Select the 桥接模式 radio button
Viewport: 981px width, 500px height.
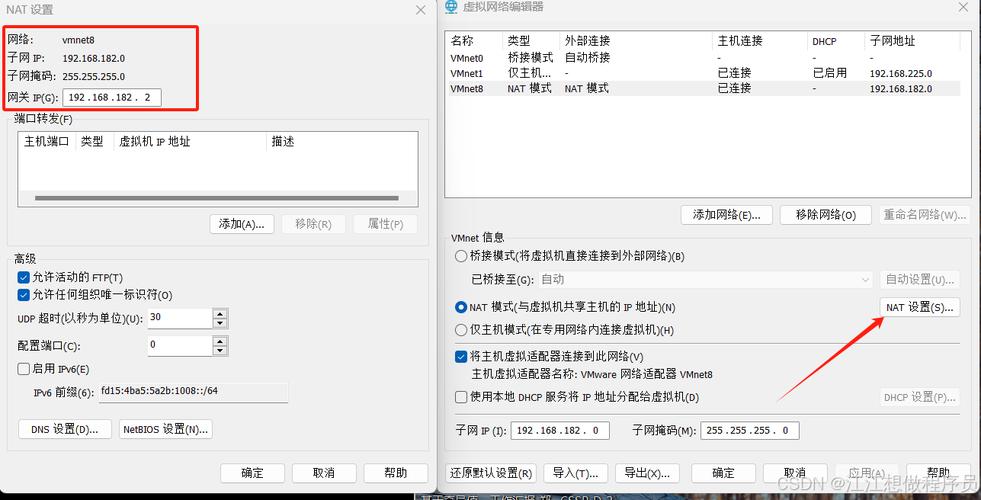[461, 256]
